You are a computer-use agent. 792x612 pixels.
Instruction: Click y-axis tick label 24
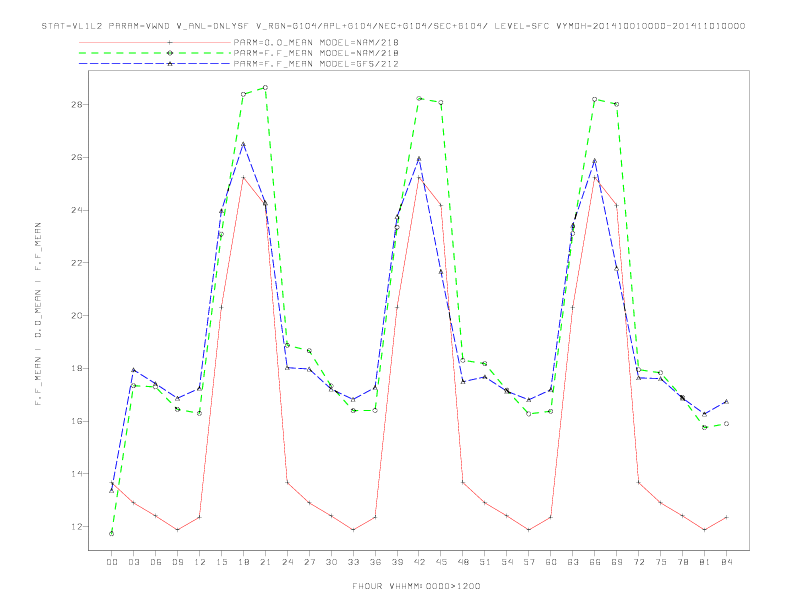[x=77, y=210]
